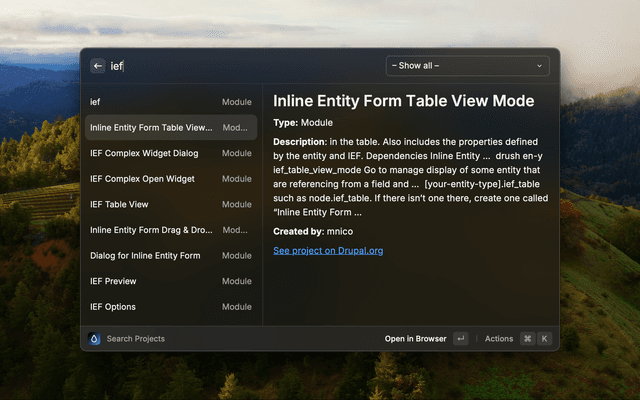Click the K key icon in footer
This screenshot has height=400, width=640.
point(544,339)
